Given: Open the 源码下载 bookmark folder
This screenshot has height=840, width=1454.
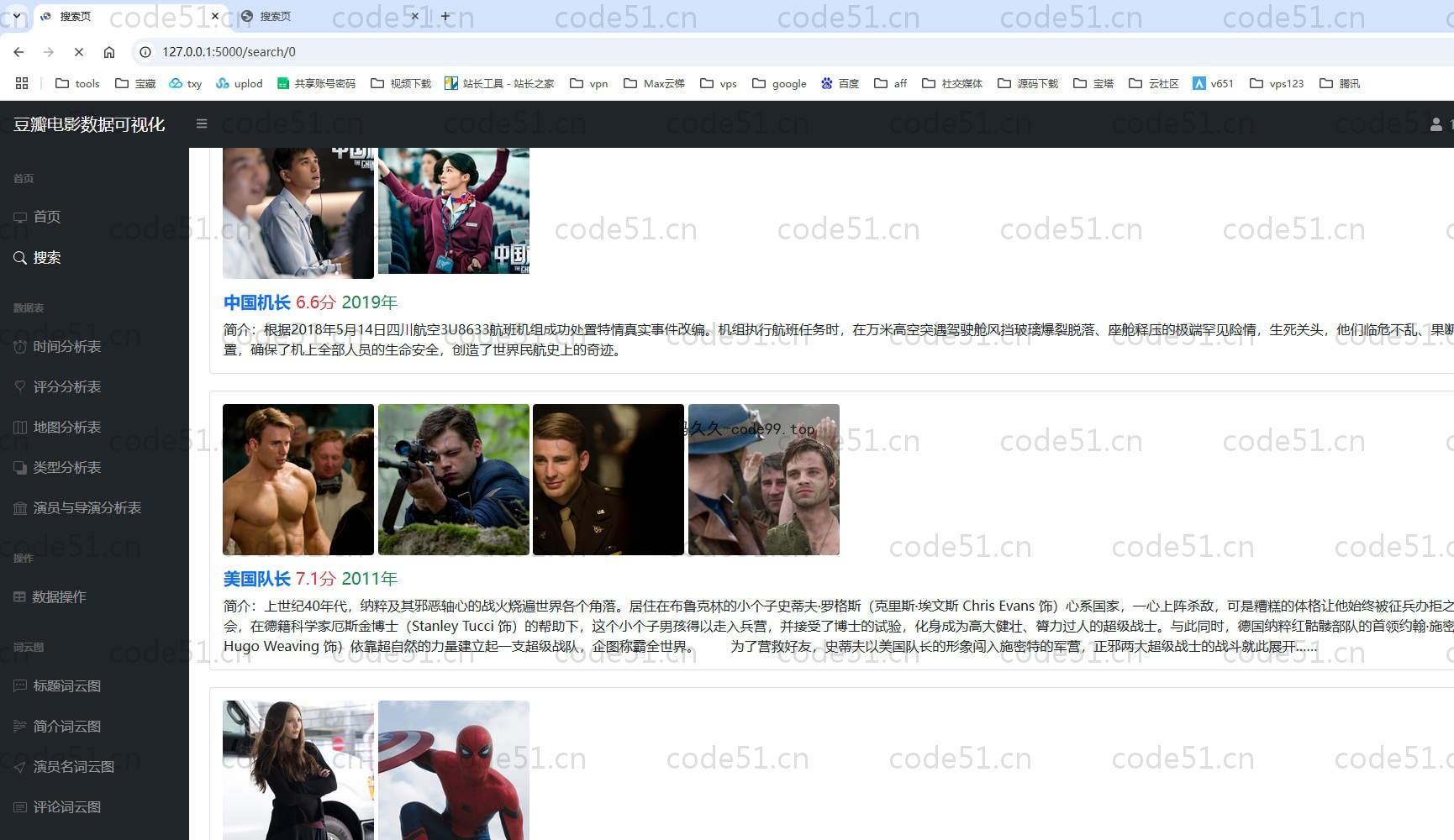Looking at the screenshot, I should pyautogui.click(x=1028, y=83).
